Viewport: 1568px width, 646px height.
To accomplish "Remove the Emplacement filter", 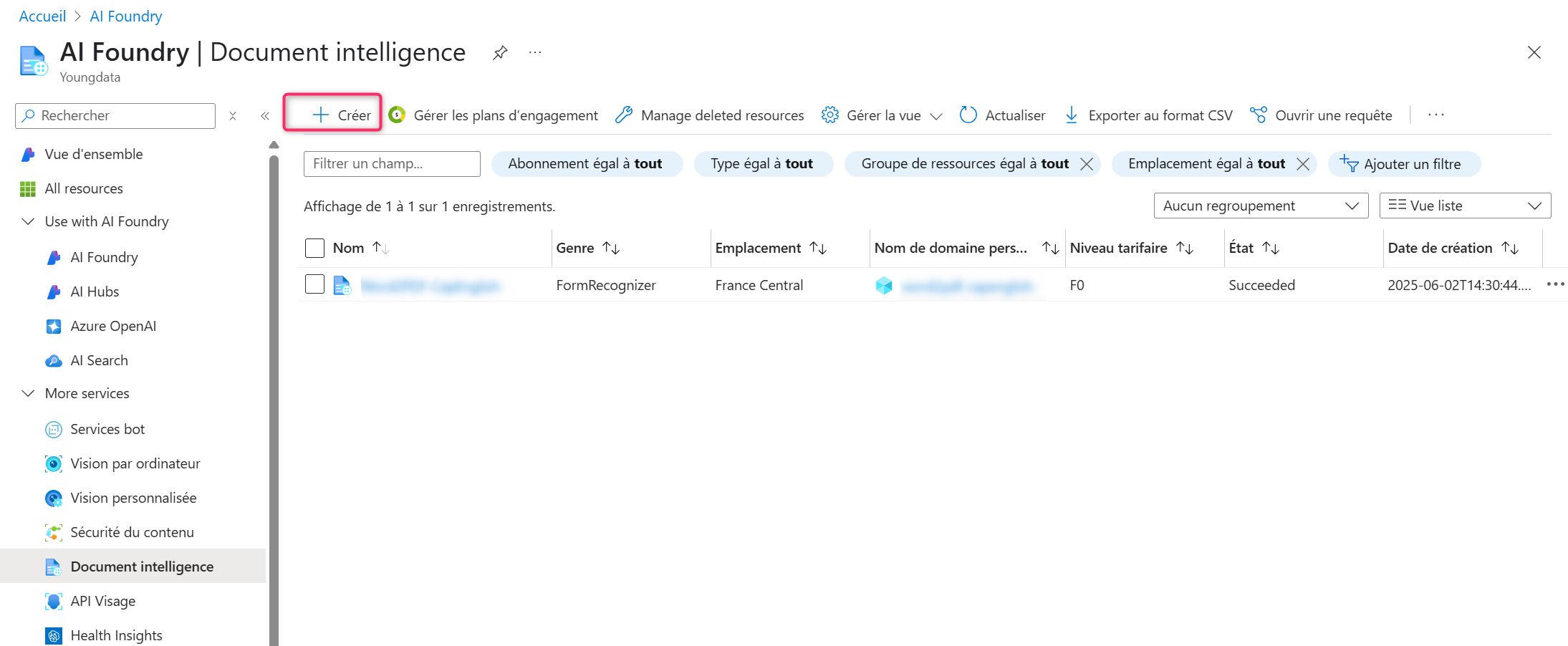I will (1303, 164).
